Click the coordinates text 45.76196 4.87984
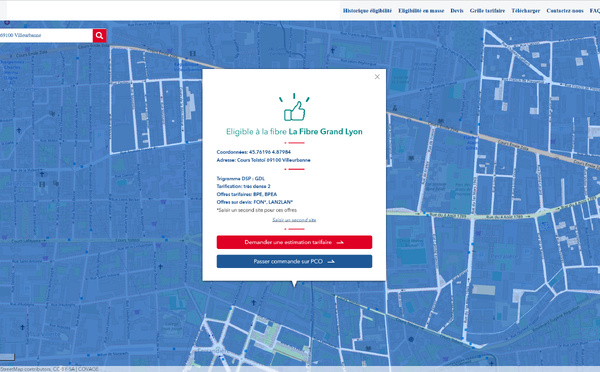This screenshot has width=600, height=372. coord(269,152)
